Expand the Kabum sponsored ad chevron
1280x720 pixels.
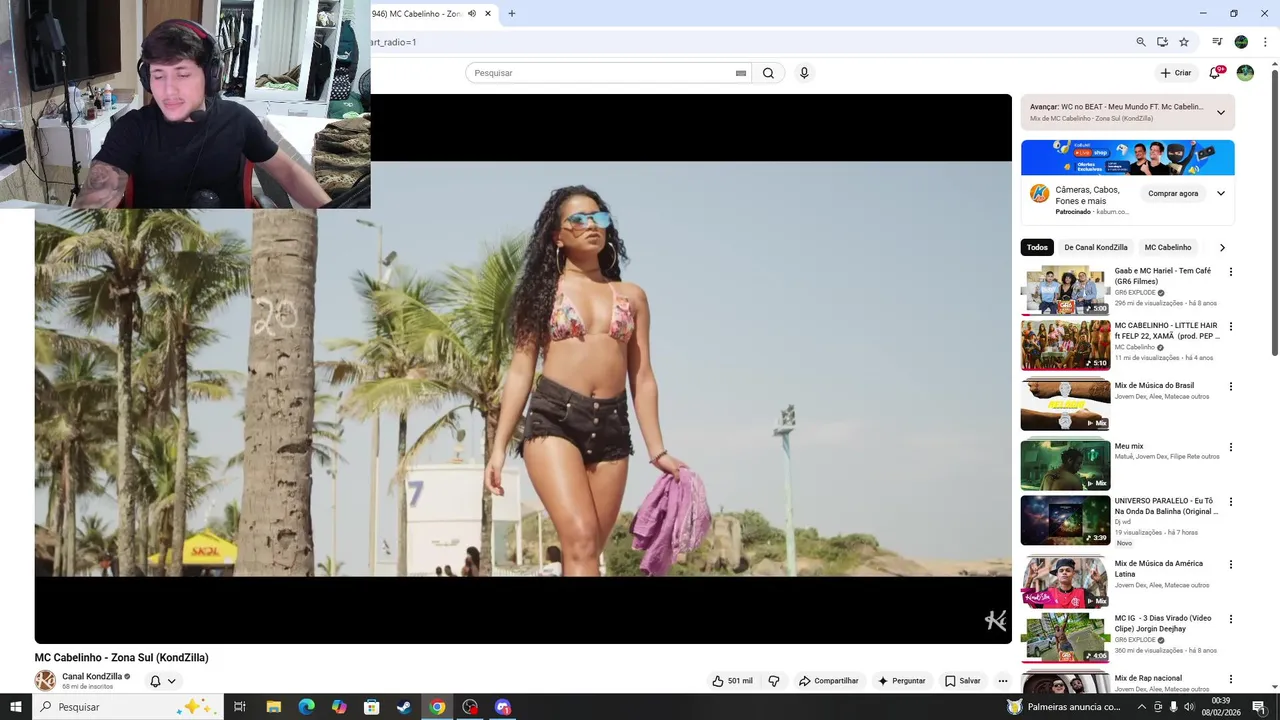click(1221, 193)
